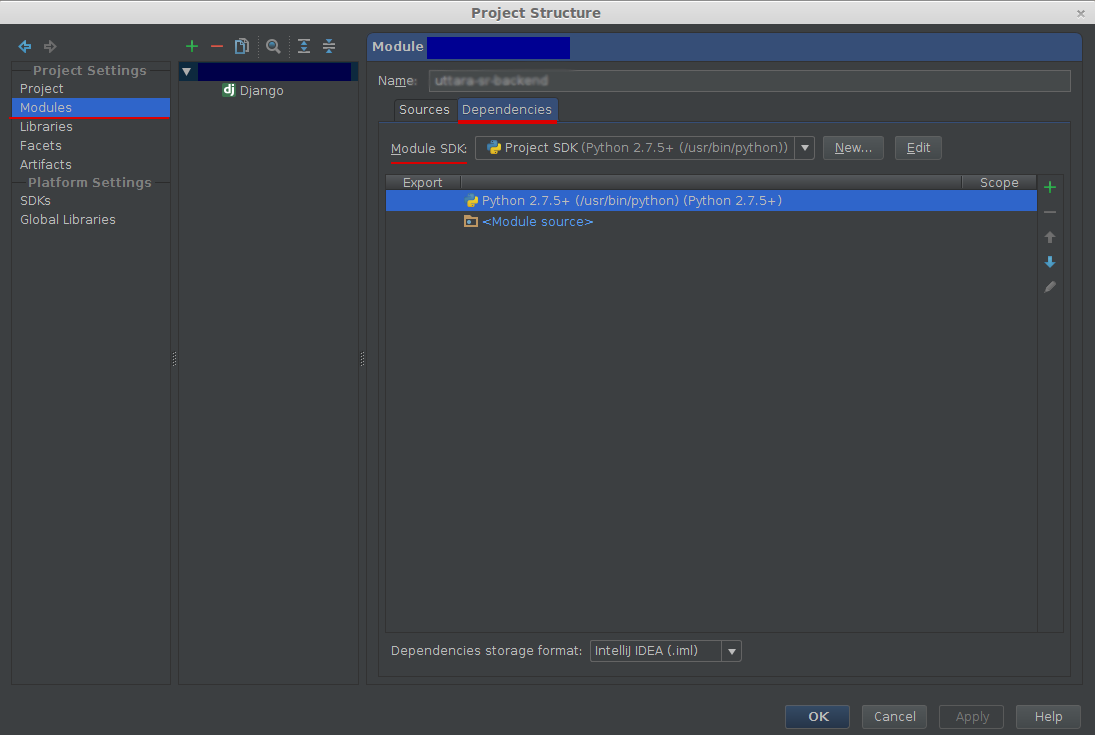Select Modules in Project Settings
Viewport: 1095px width, 735px height.
[91, 108]
